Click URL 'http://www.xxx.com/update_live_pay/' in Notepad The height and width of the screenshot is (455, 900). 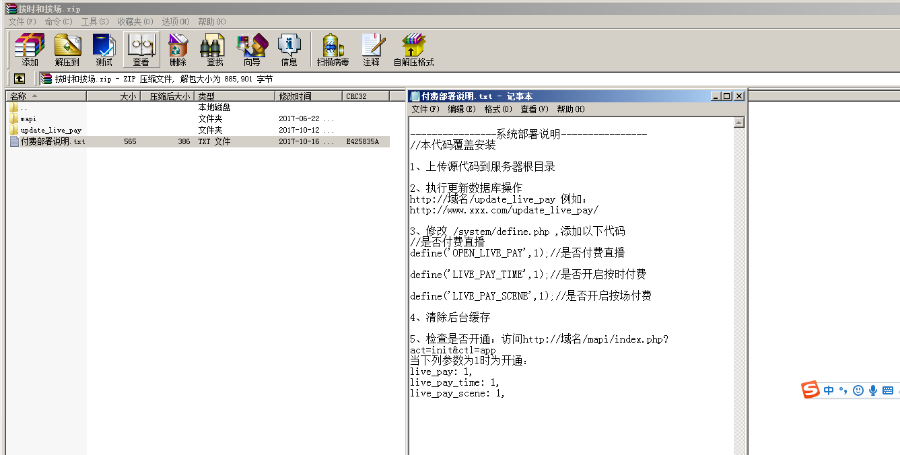[504, 210]
